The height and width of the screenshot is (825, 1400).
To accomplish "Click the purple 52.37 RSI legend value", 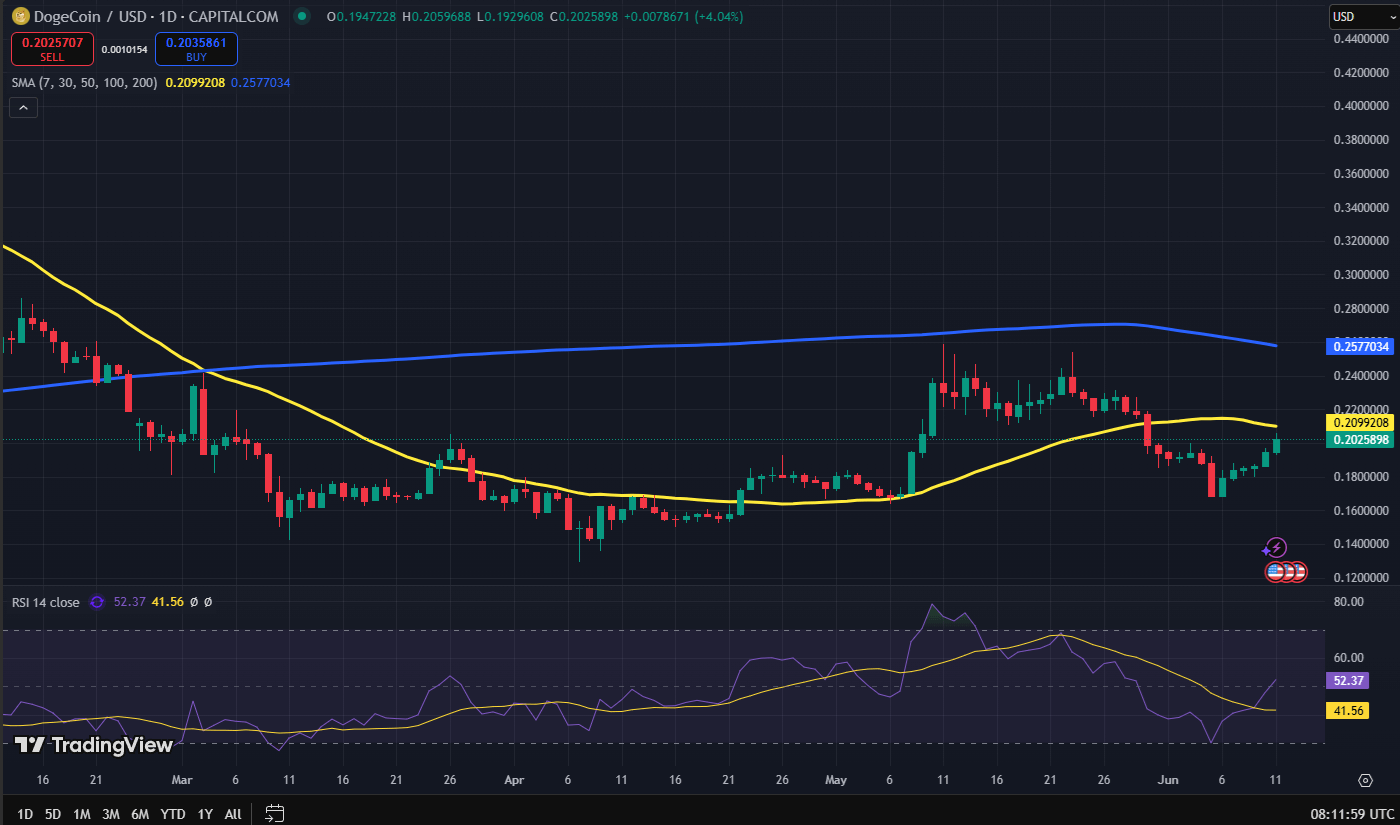I will (129, 602).
